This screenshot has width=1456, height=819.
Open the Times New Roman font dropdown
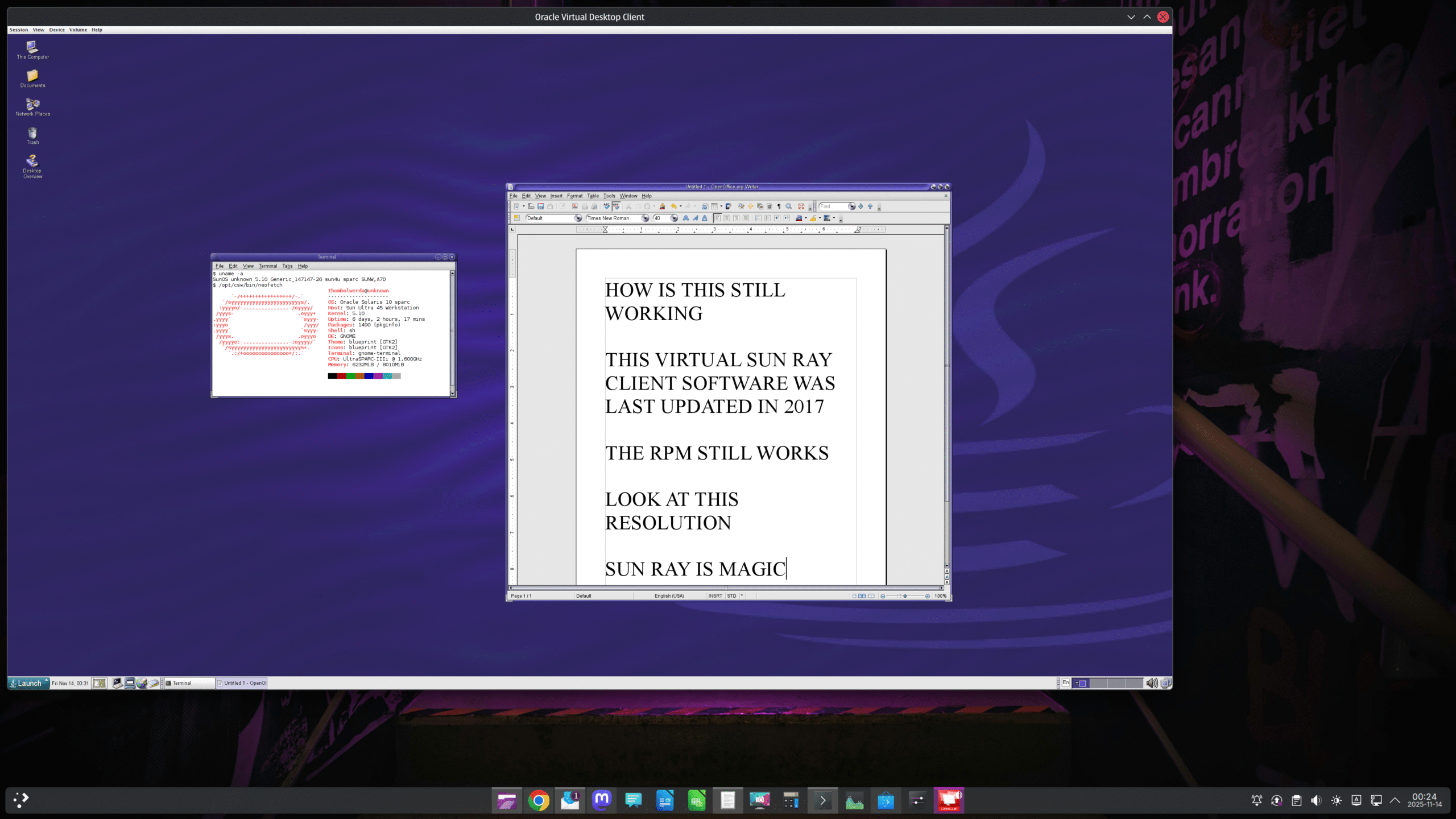pos(645,218)
